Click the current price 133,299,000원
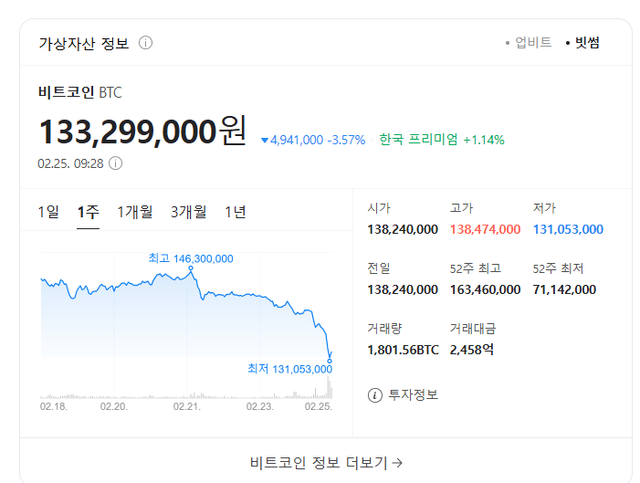640x483 pixels. (x=142, y=132)
